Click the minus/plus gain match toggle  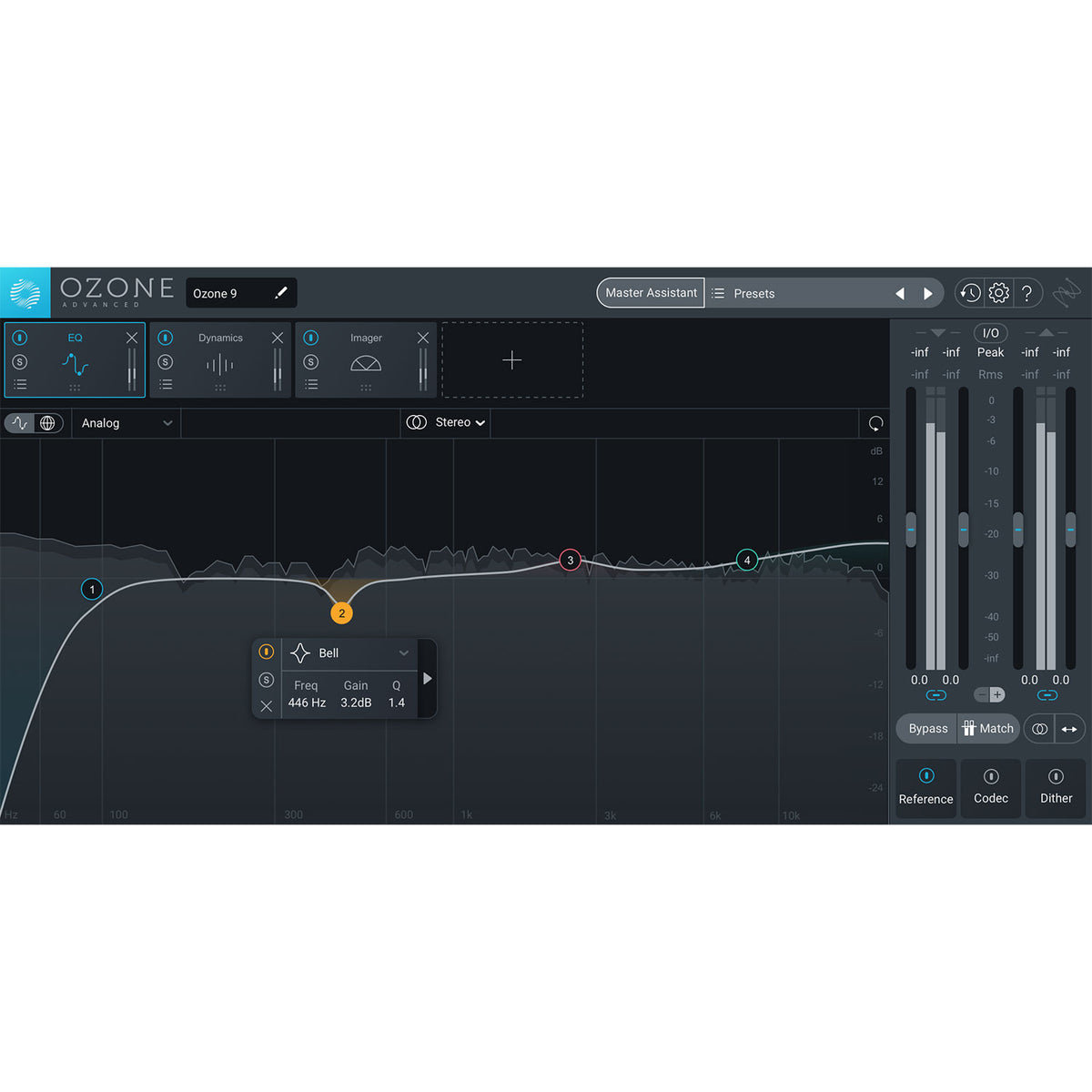click(x=989, y=694)
